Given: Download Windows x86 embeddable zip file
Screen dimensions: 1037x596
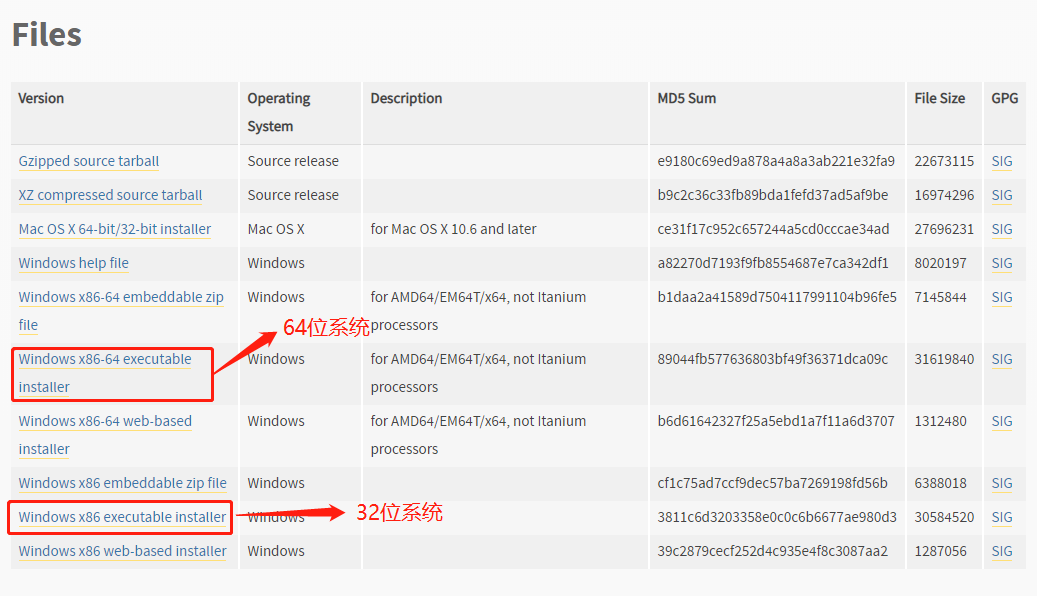Looking at the screenshot, I should [123, 483].
